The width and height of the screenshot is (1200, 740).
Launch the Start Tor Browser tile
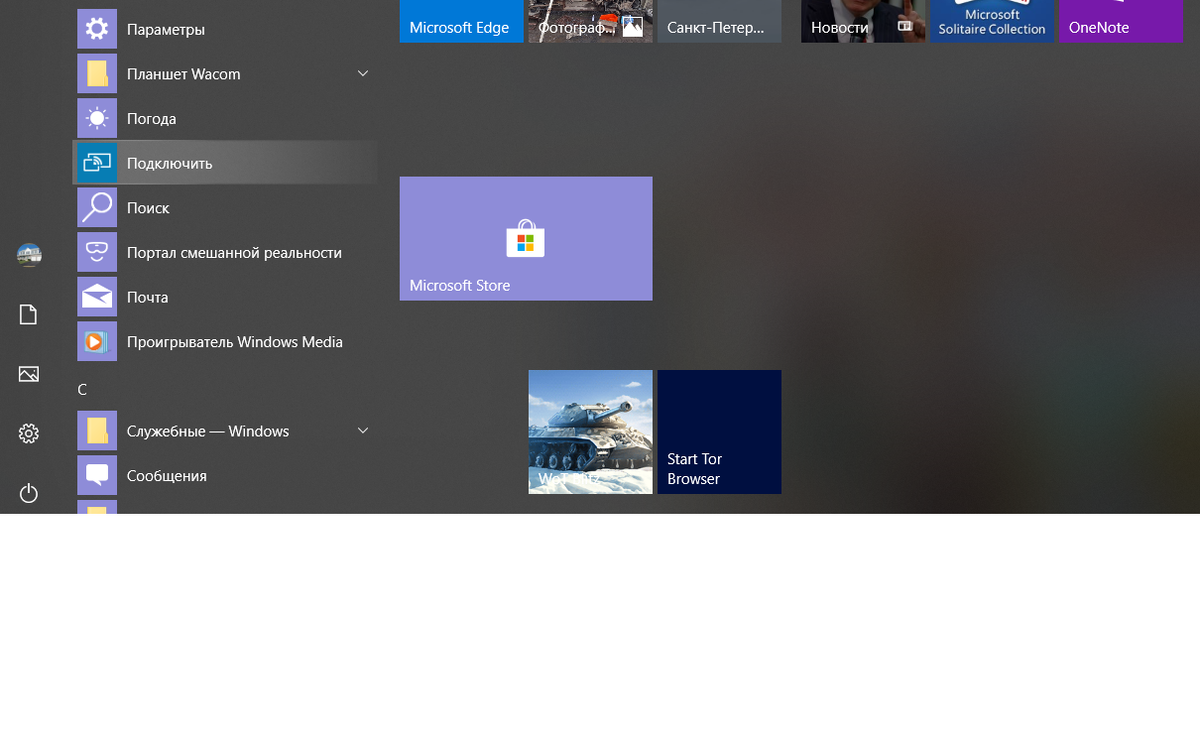point(719,432)
